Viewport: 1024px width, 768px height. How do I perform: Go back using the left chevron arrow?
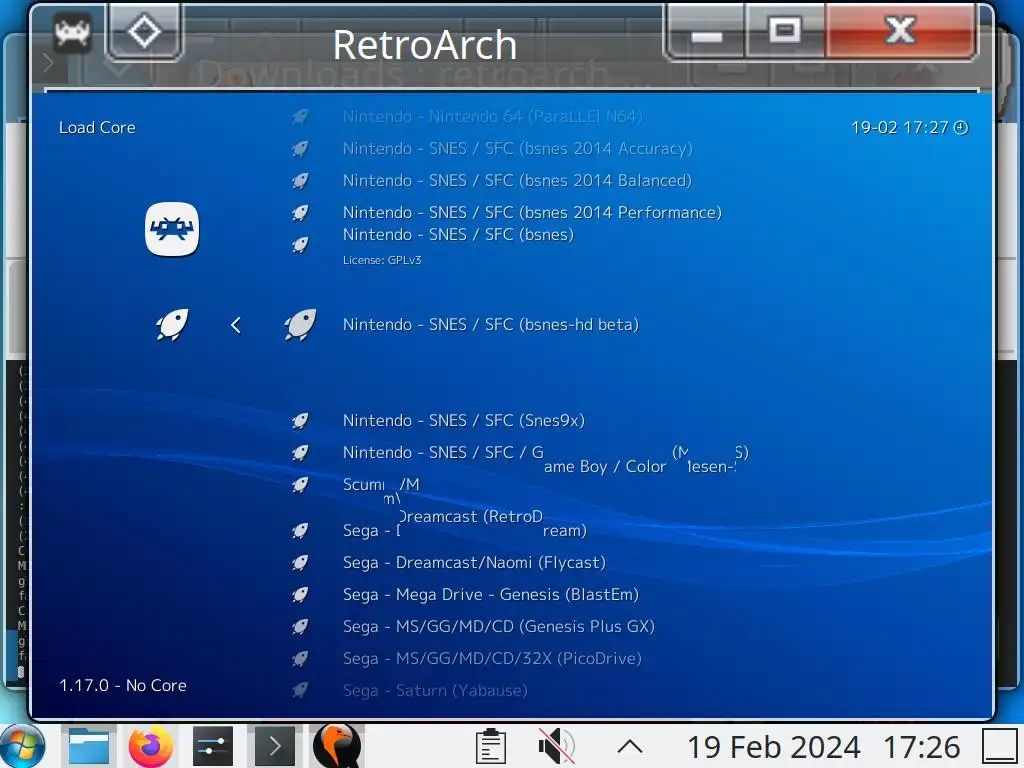236,325
